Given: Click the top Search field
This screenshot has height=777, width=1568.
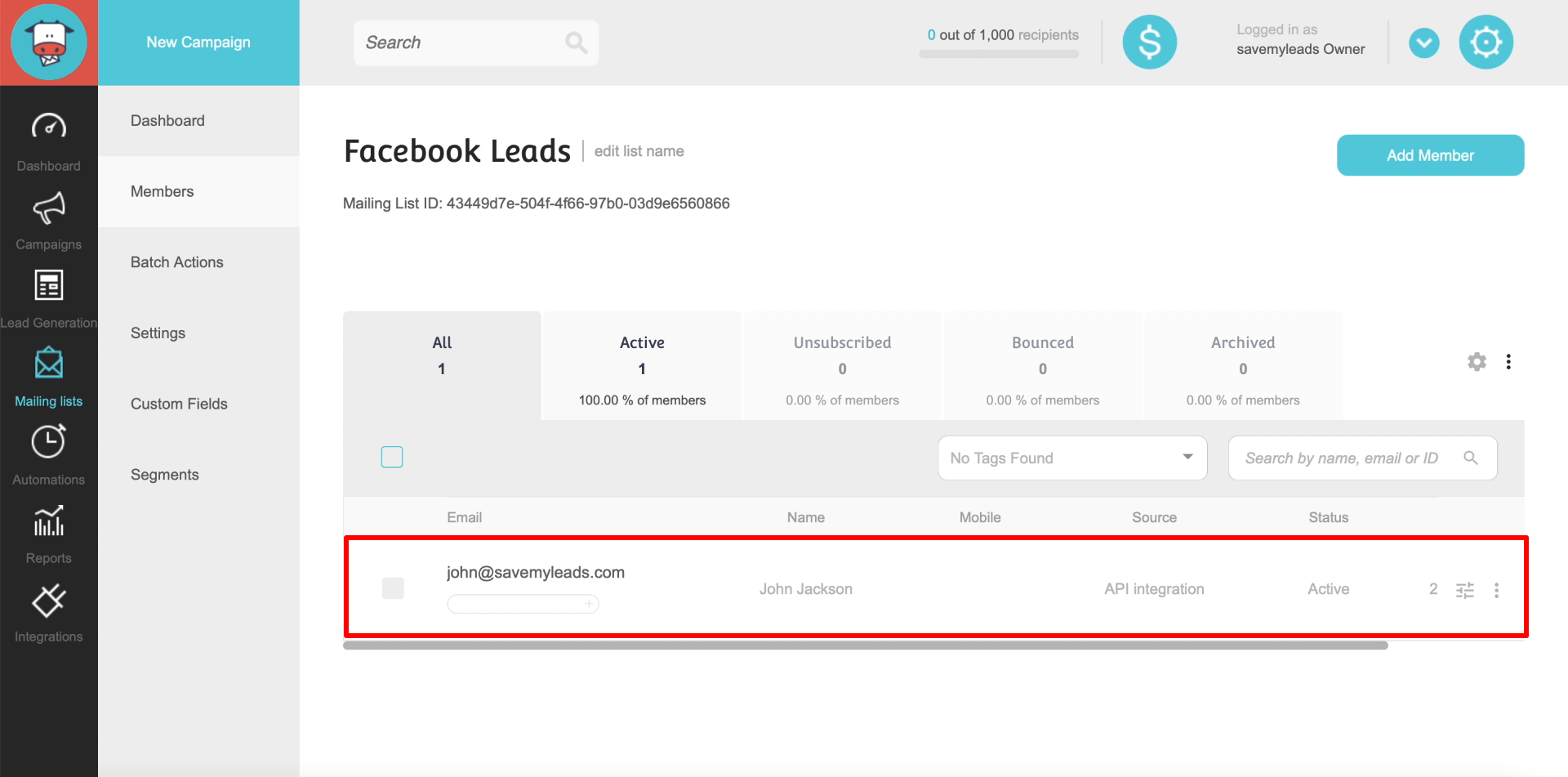Looking at the screenshot, I should tap(476, 42).
